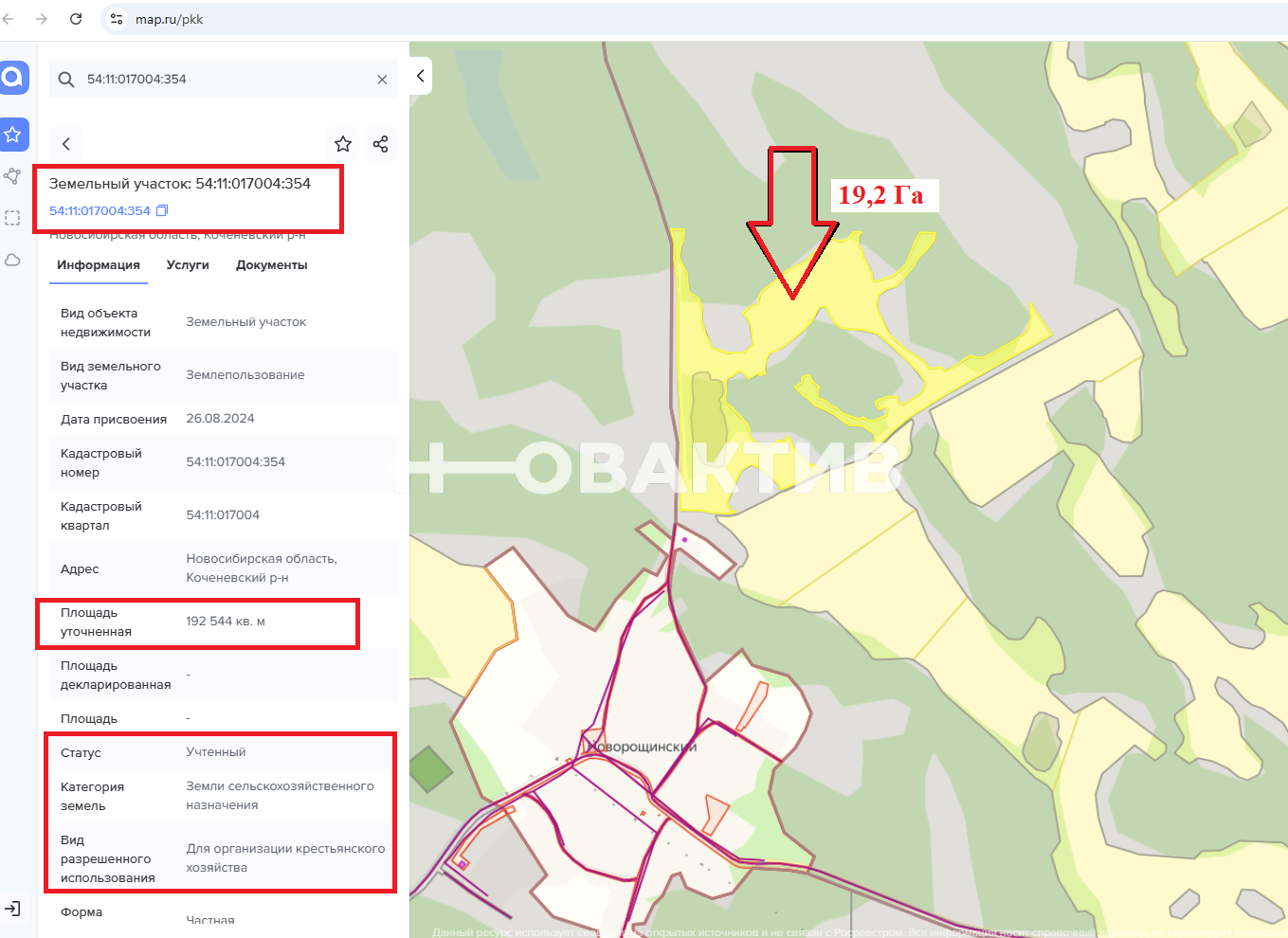Image resolution: width=1288 pixels, height=938 pixels.
Task: Copy cadastral number with copy icon
Action: 162,210
